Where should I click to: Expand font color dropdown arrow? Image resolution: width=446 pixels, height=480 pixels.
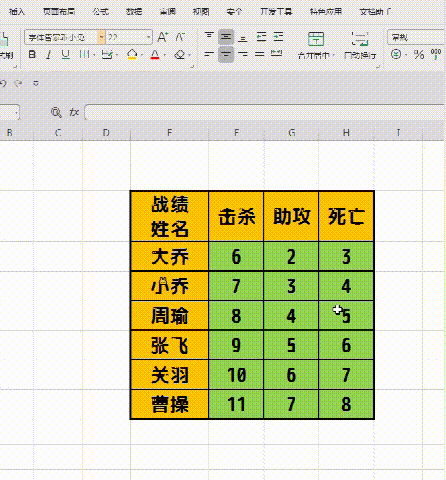[165, 54]
